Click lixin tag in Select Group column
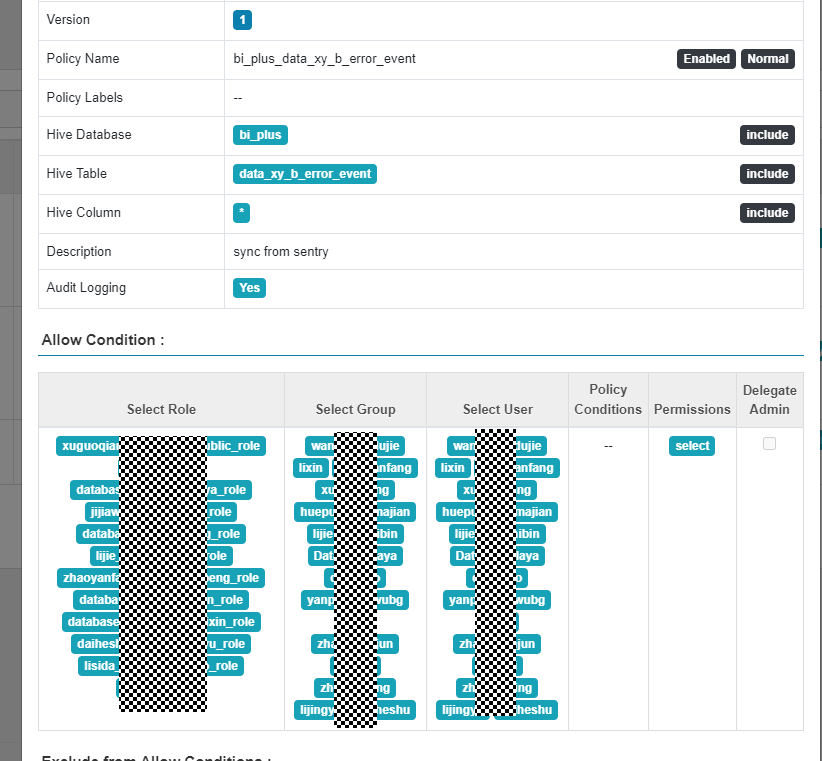 [312, 468]
